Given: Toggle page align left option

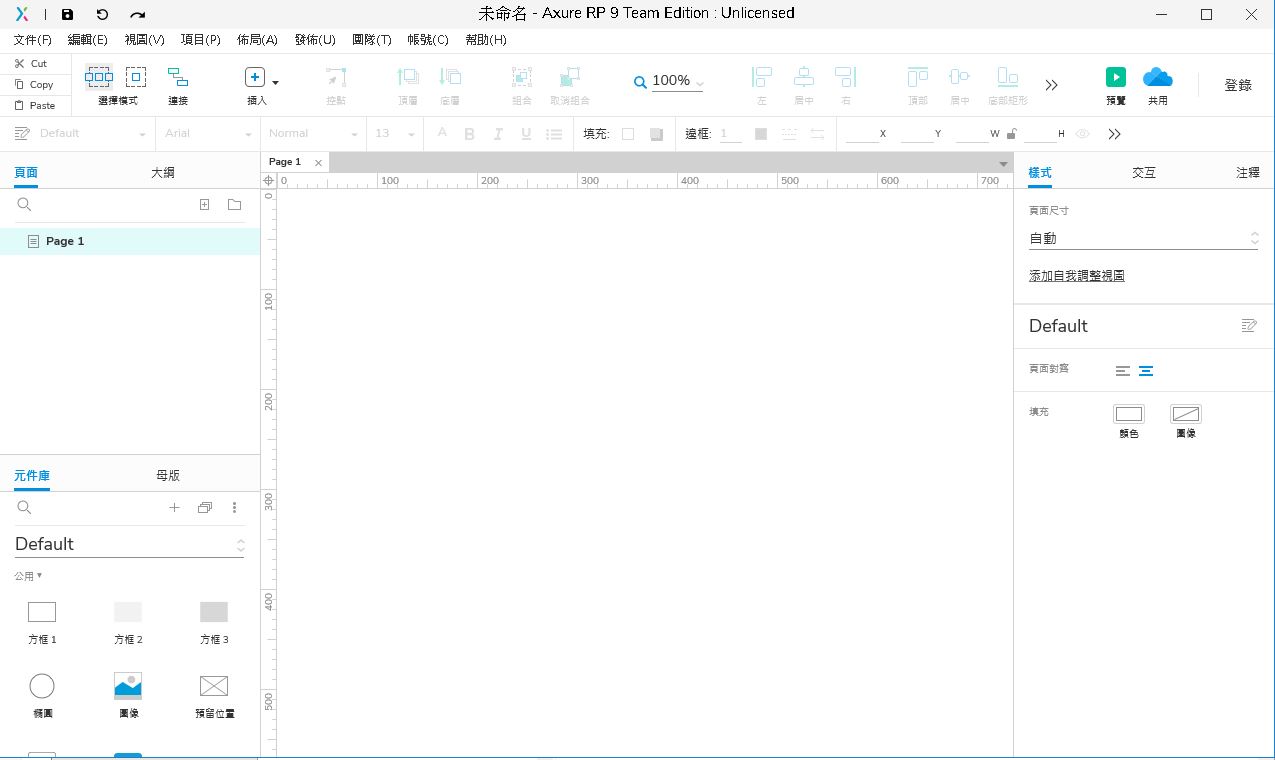Looking at the screenshot, I should (x=1123, y=371).
